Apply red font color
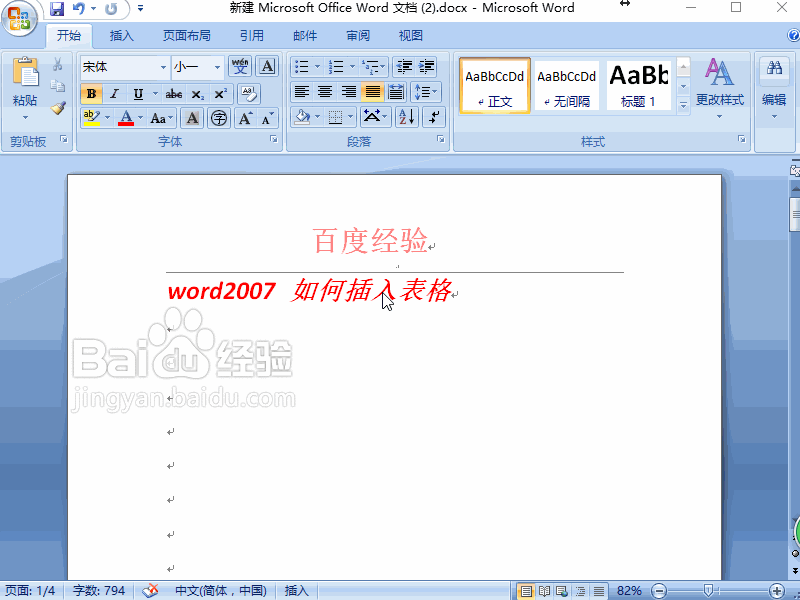 [126, 118]
